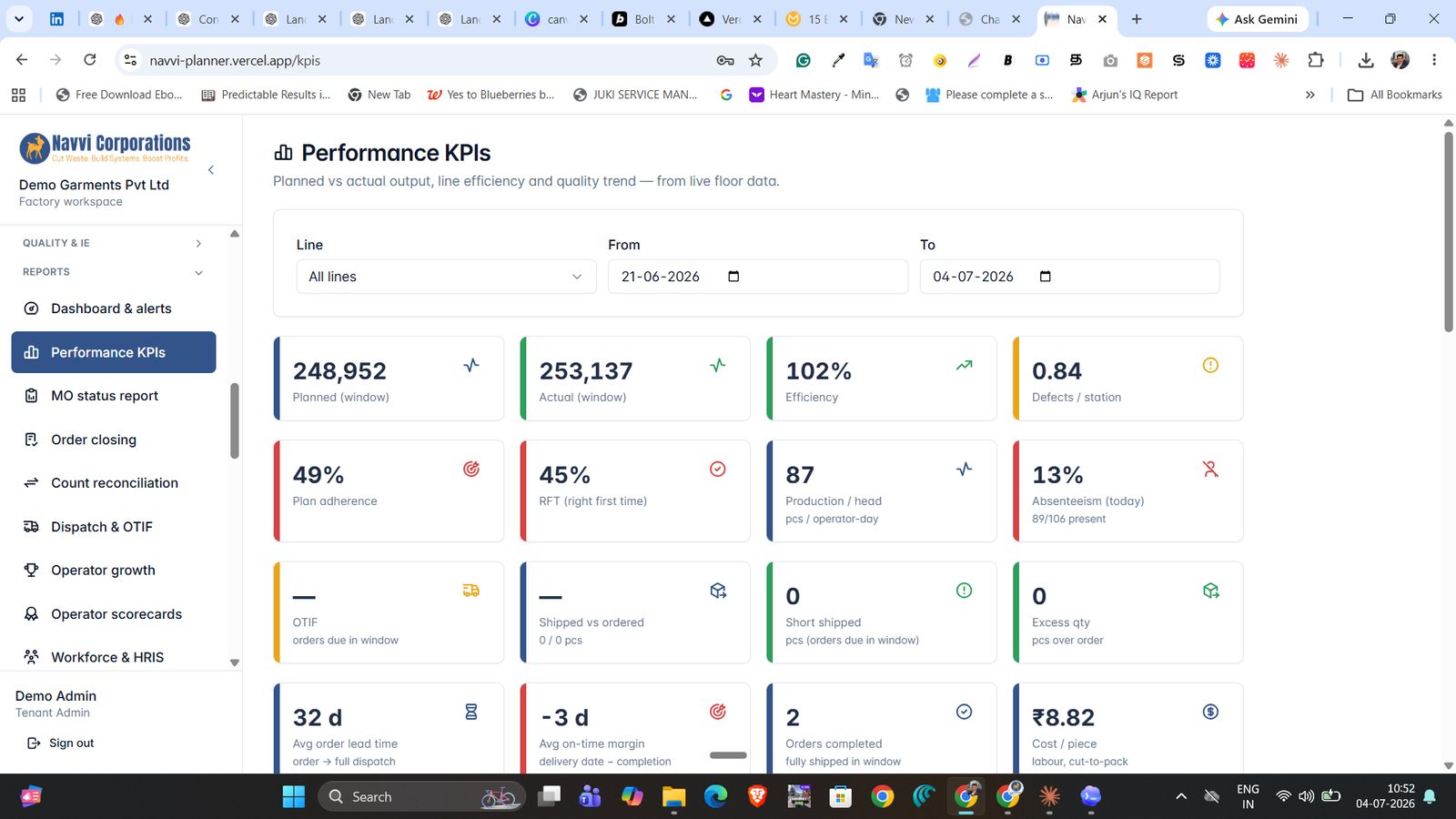The image size is (1456, 819).
Task: Click the page vertical scrollbar
Action: [1449, 232]
